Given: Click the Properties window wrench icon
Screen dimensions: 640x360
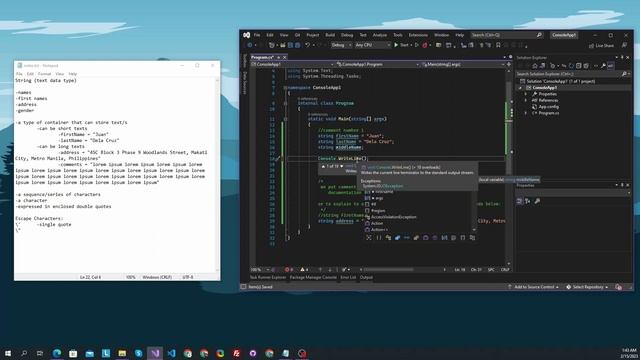Looking at the screenshot, I should [x=537, y=201].
